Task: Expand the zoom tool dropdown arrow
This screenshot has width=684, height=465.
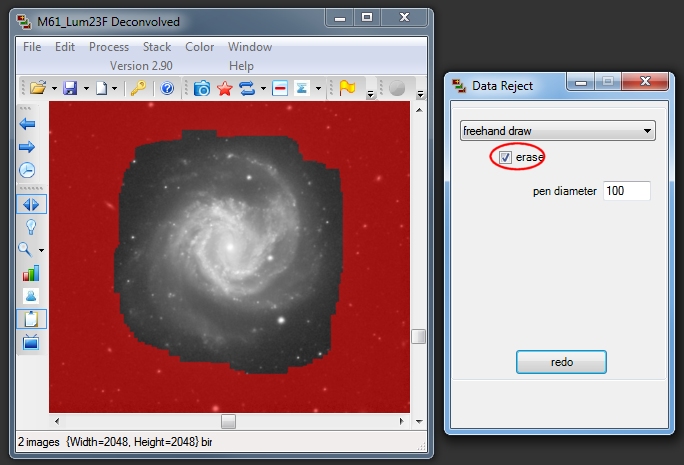Action: pos(41,250)
